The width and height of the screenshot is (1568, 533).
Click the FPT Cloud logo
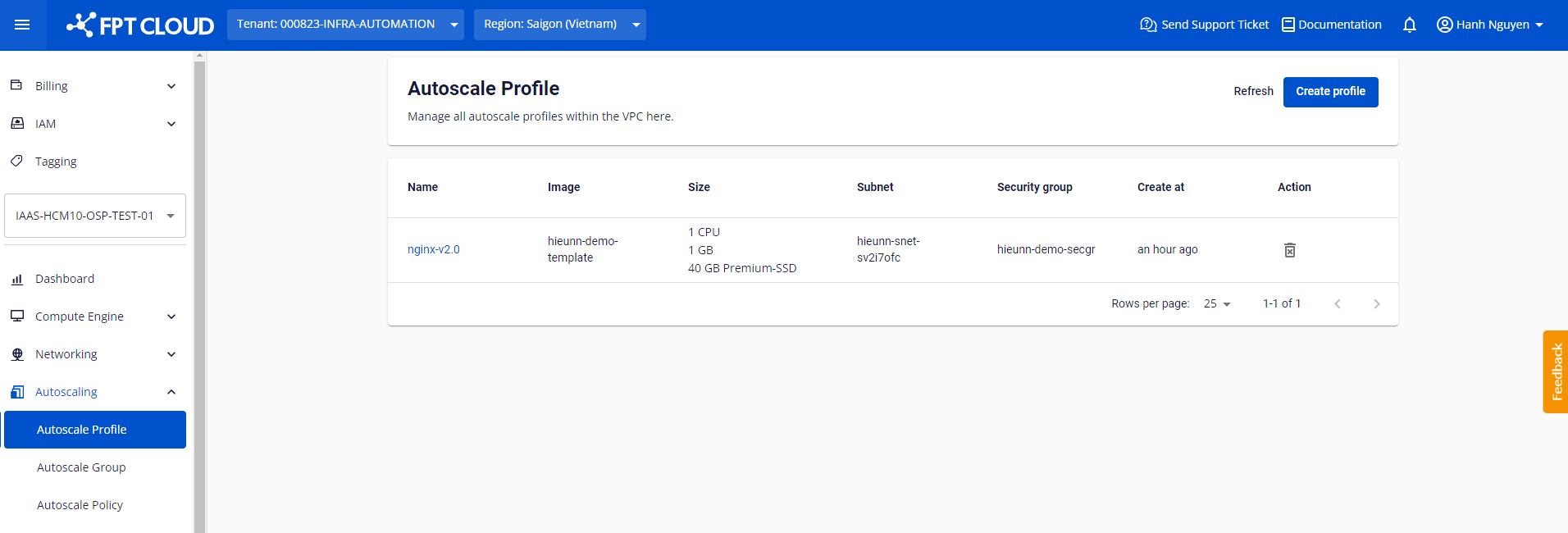(140, 25)
